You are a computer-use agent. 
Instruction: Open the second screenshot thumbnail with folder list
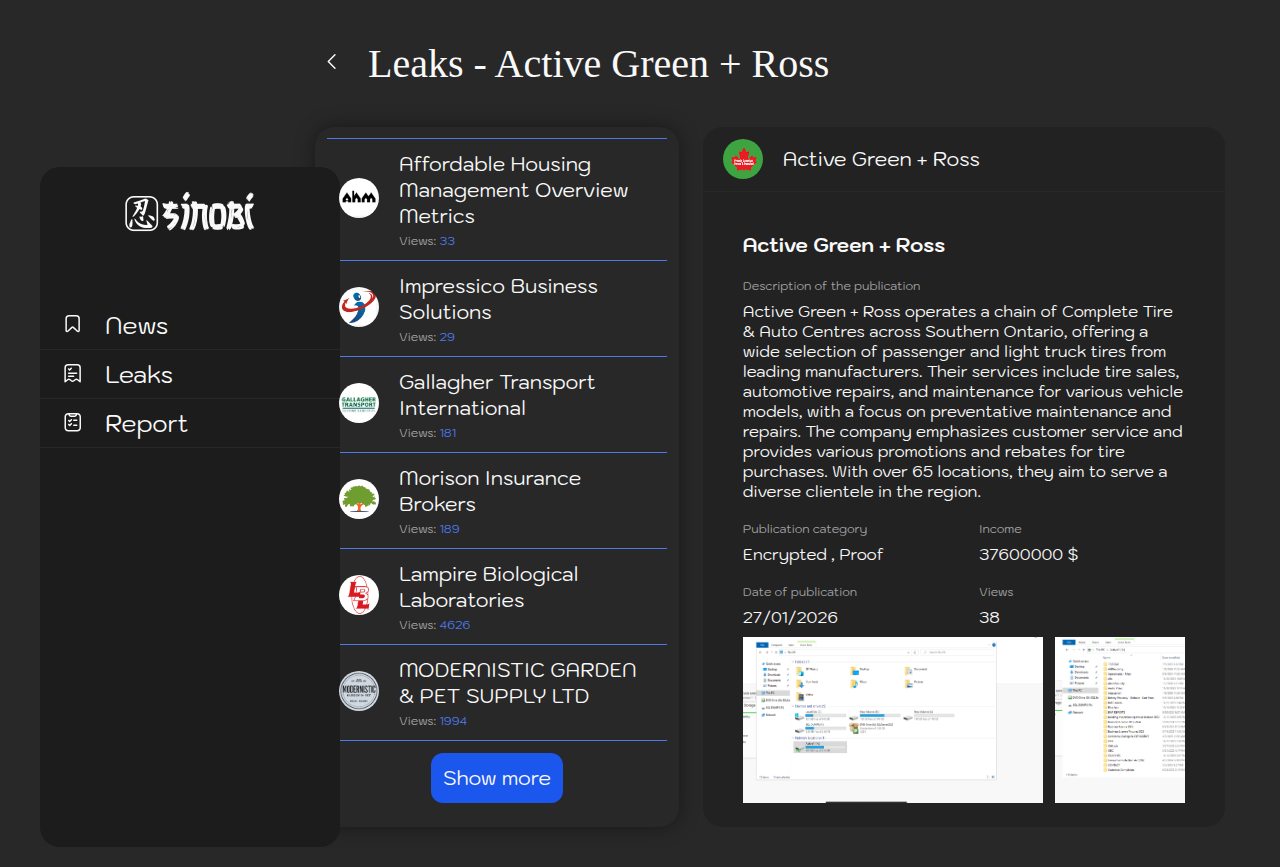click(x=1119, y=719)
